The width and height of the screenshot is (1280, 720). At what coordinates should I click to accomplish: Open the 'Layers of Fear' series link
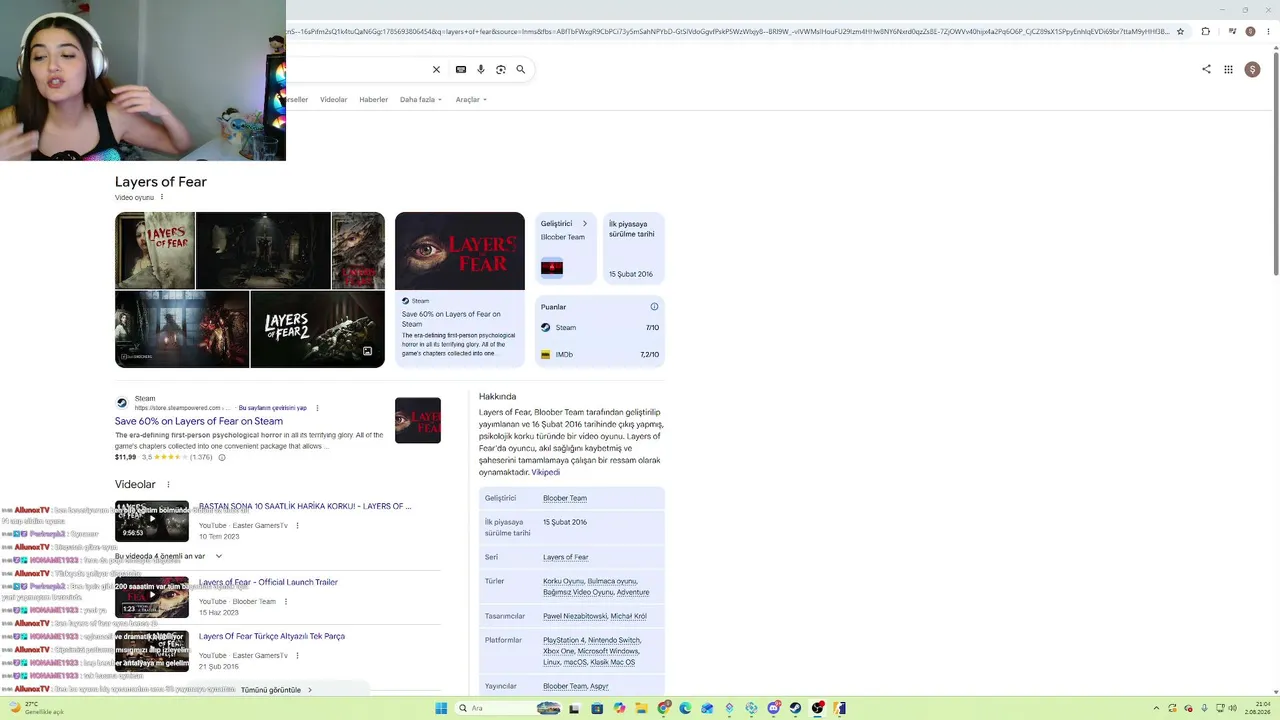566,557
